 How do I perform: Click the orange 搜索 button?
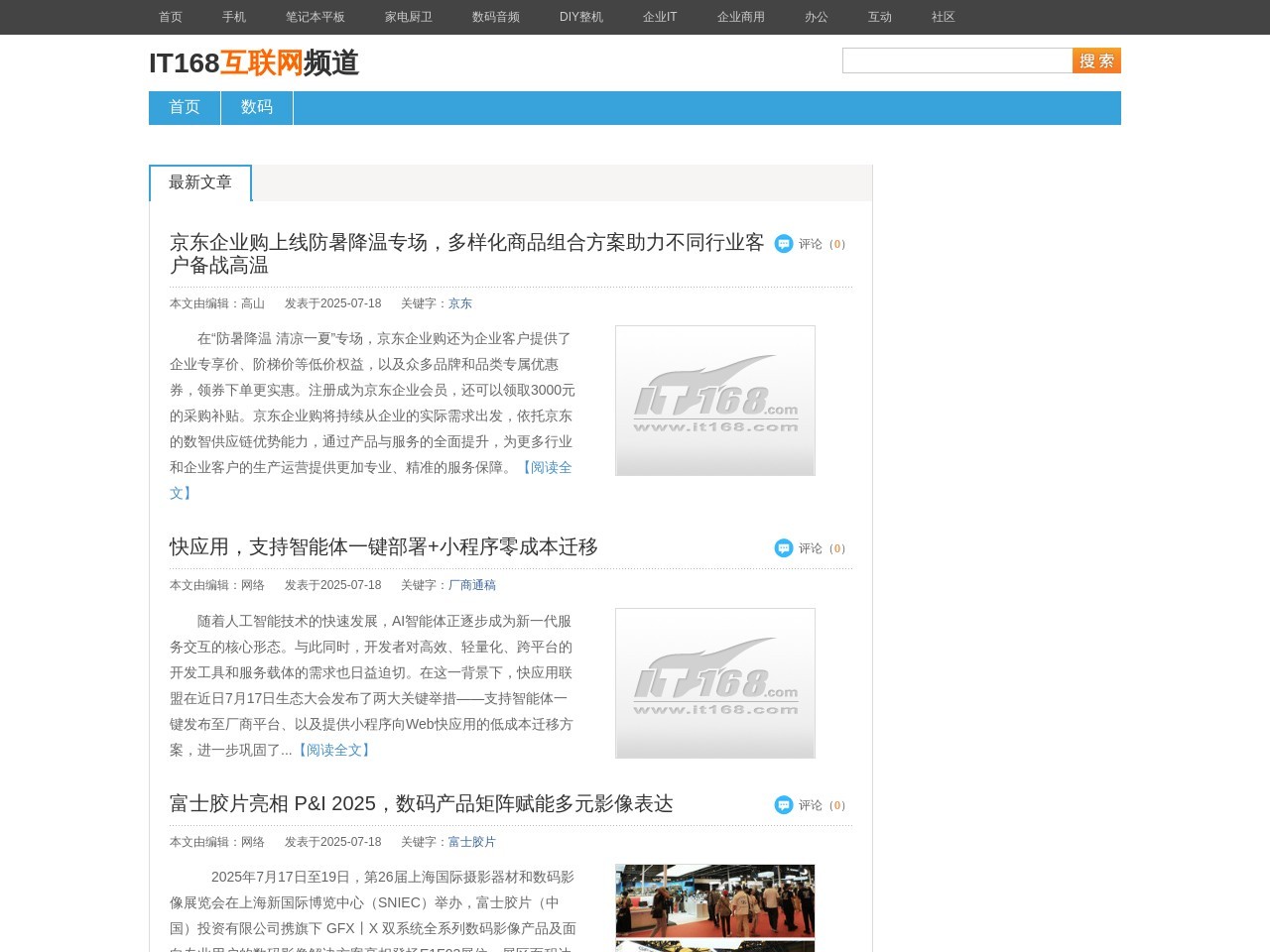click(x=1095, y=60)
